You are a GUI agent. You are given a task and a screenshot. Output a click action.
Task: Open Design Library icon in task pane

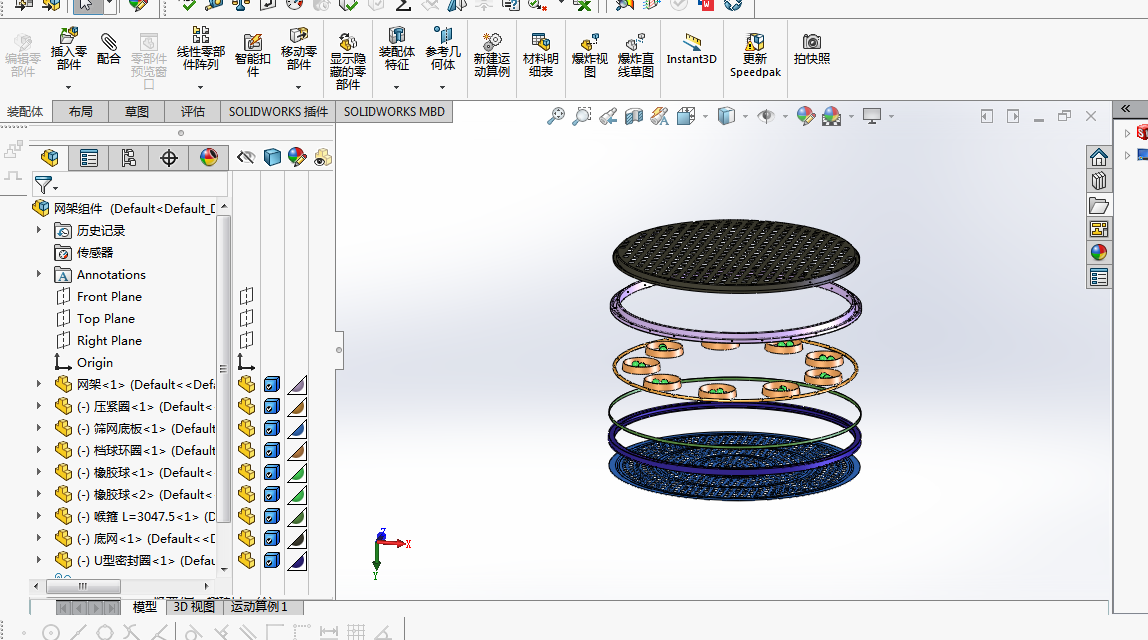(x=1098, y=181)
